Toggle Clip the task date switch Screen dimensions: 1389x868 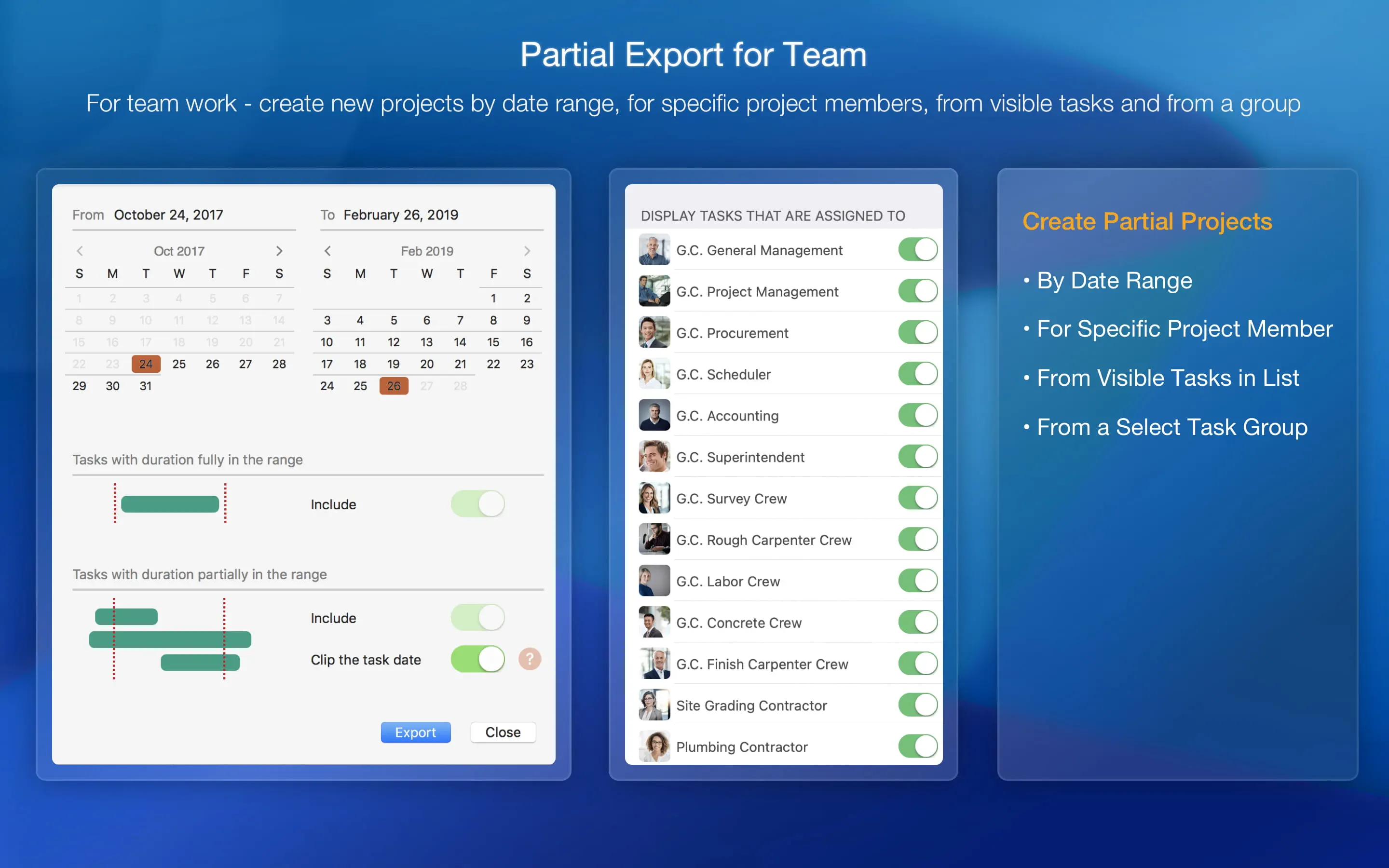click(477, 659)
